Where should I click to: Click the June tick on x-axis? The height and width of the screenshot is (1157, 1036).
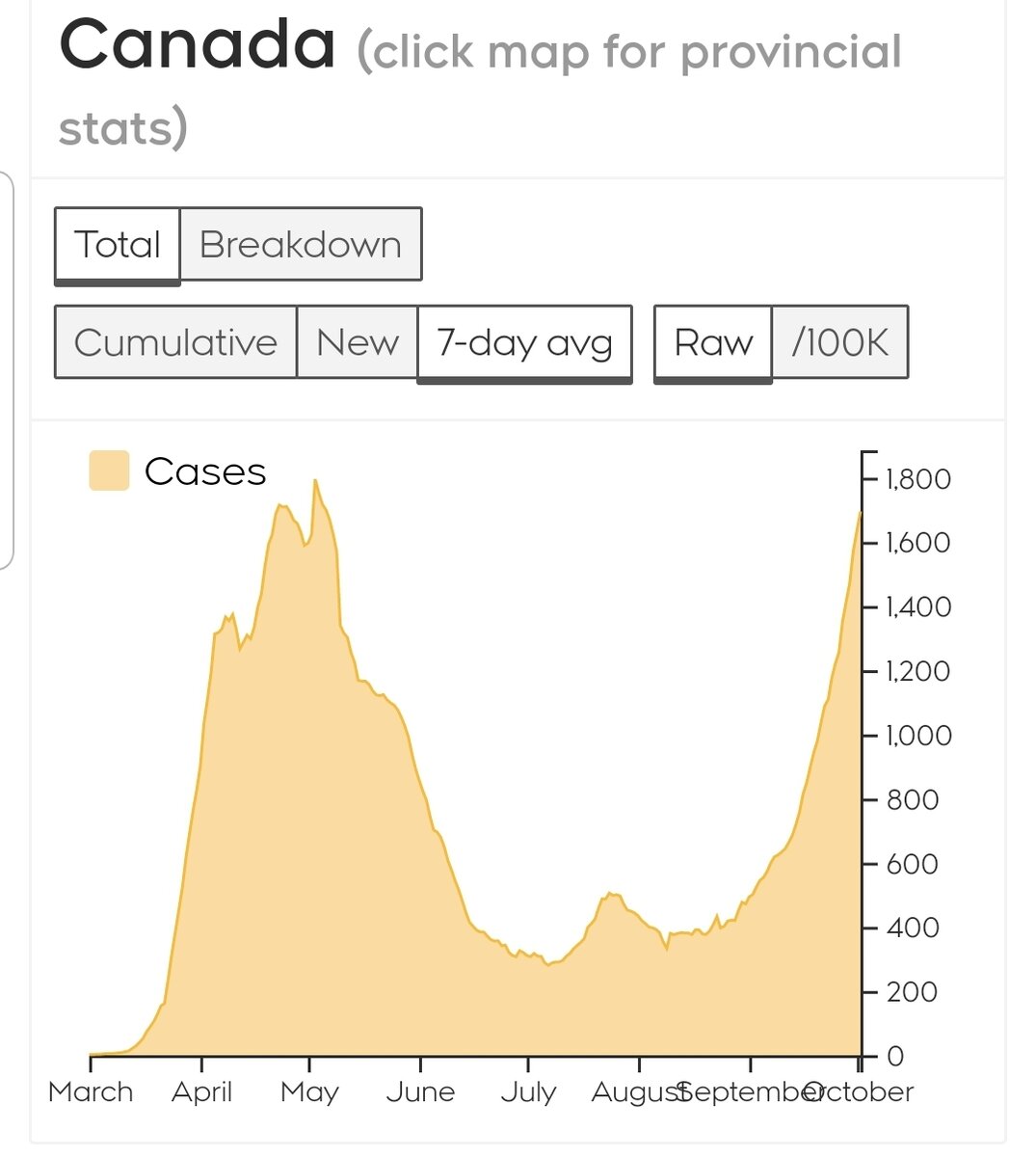point(420,1063)
